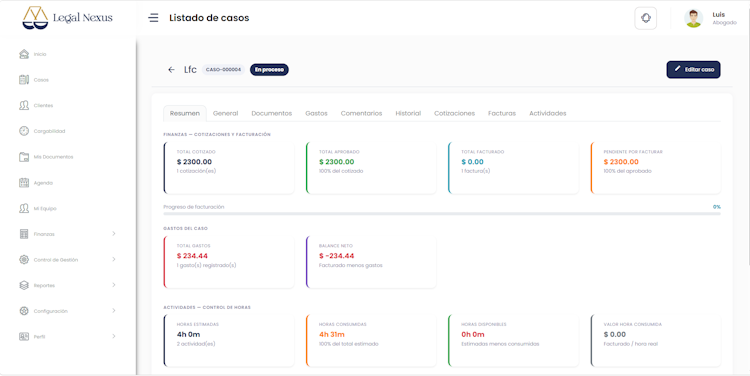Open the Actividades tab
This screenshot has height=376, width=750.
click(548, 113)
